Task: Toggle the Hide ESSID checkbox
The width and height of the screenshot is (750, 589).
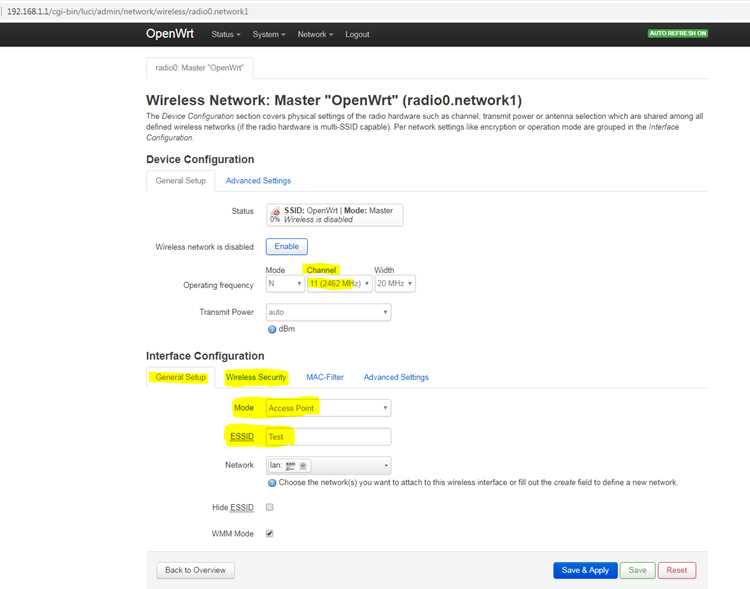Action: (270, 507)
